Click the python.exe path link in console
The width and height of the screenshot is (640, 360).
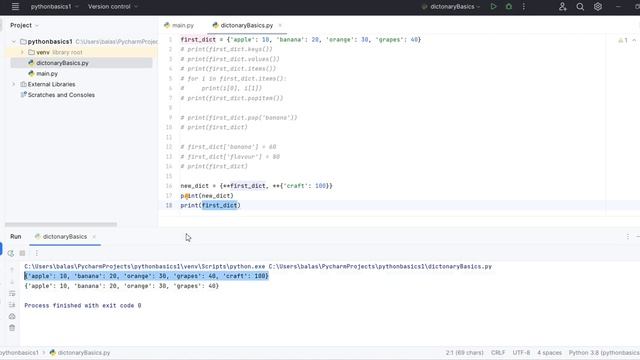(x=144, y=267)
